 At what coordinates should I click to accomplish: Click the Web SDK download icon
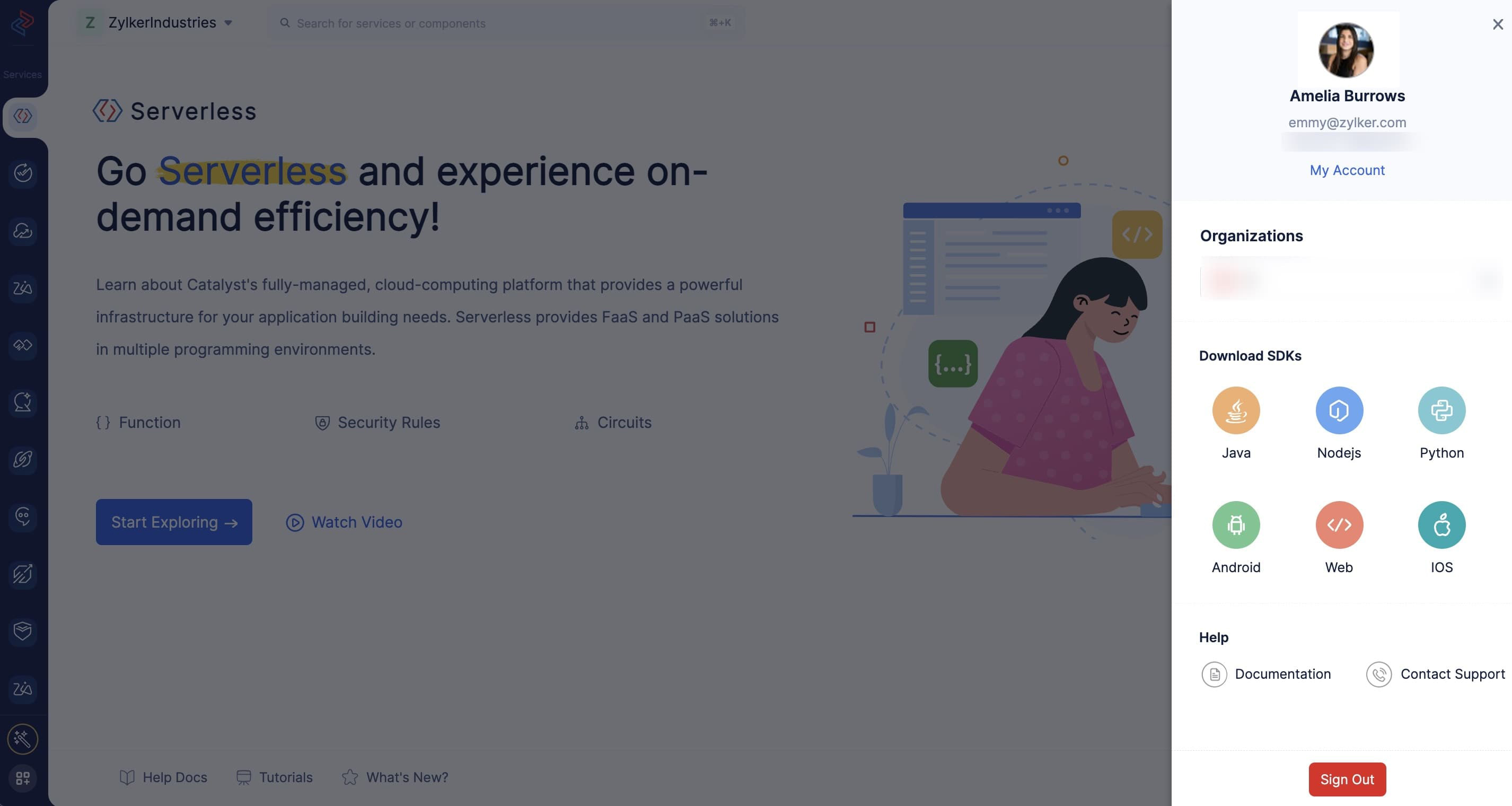click(x=1339, y=524)
